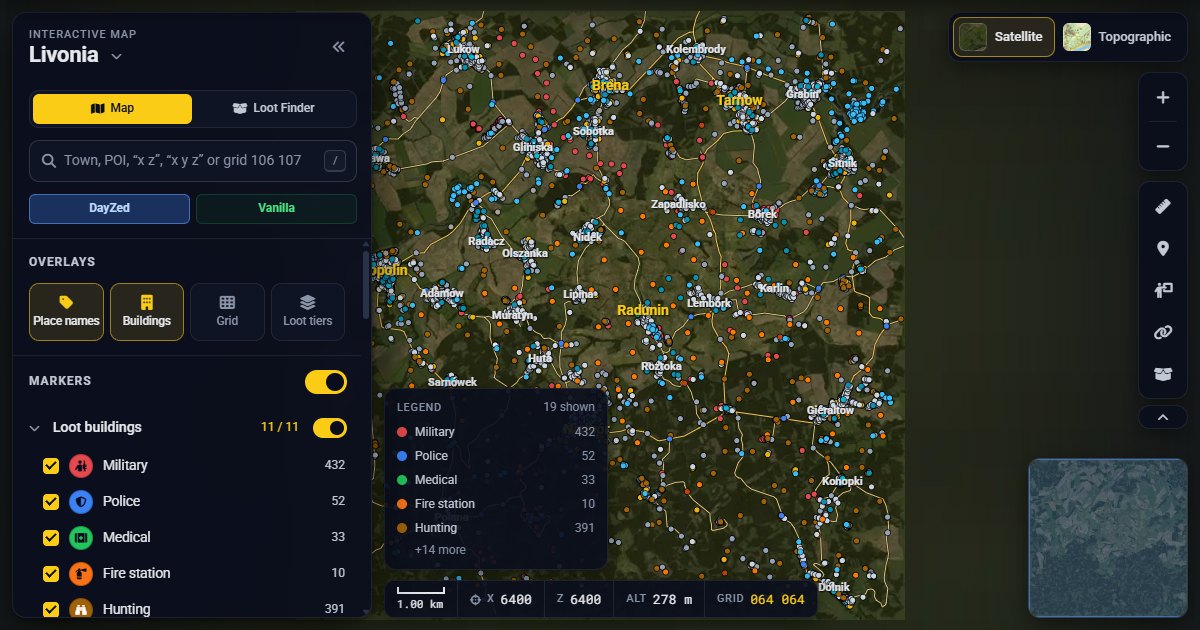Image resolution: width=1200 pixels, height=630 pixels.
Task: Select the Vanilla loot mode
Action: (276, 208)
